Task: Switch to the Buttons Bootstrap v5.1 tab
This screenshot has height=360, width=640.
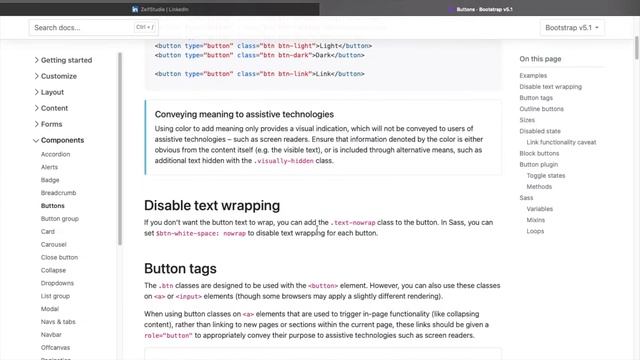Action: pos(480,9)
